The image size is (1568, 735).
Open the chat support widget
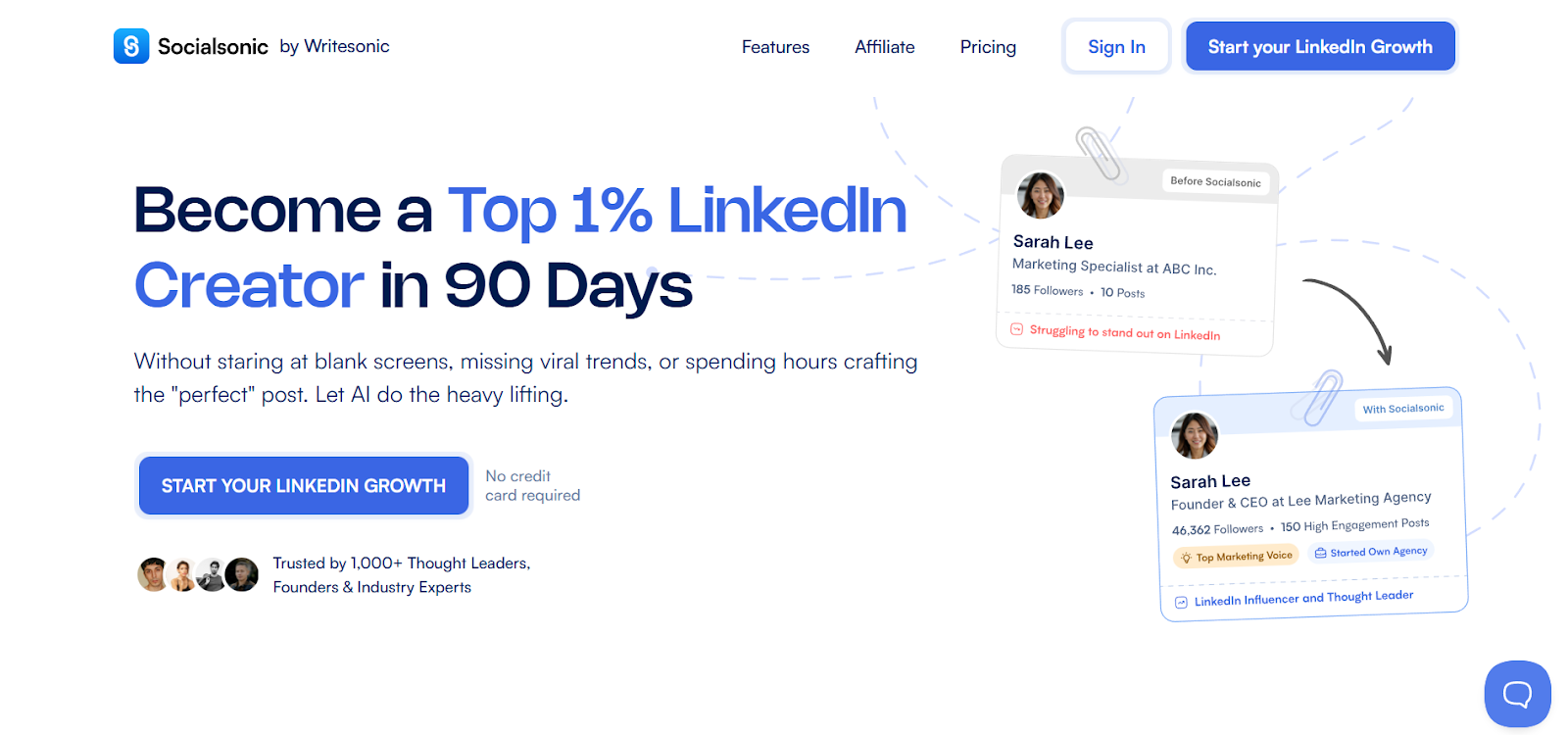point(1517,694)
